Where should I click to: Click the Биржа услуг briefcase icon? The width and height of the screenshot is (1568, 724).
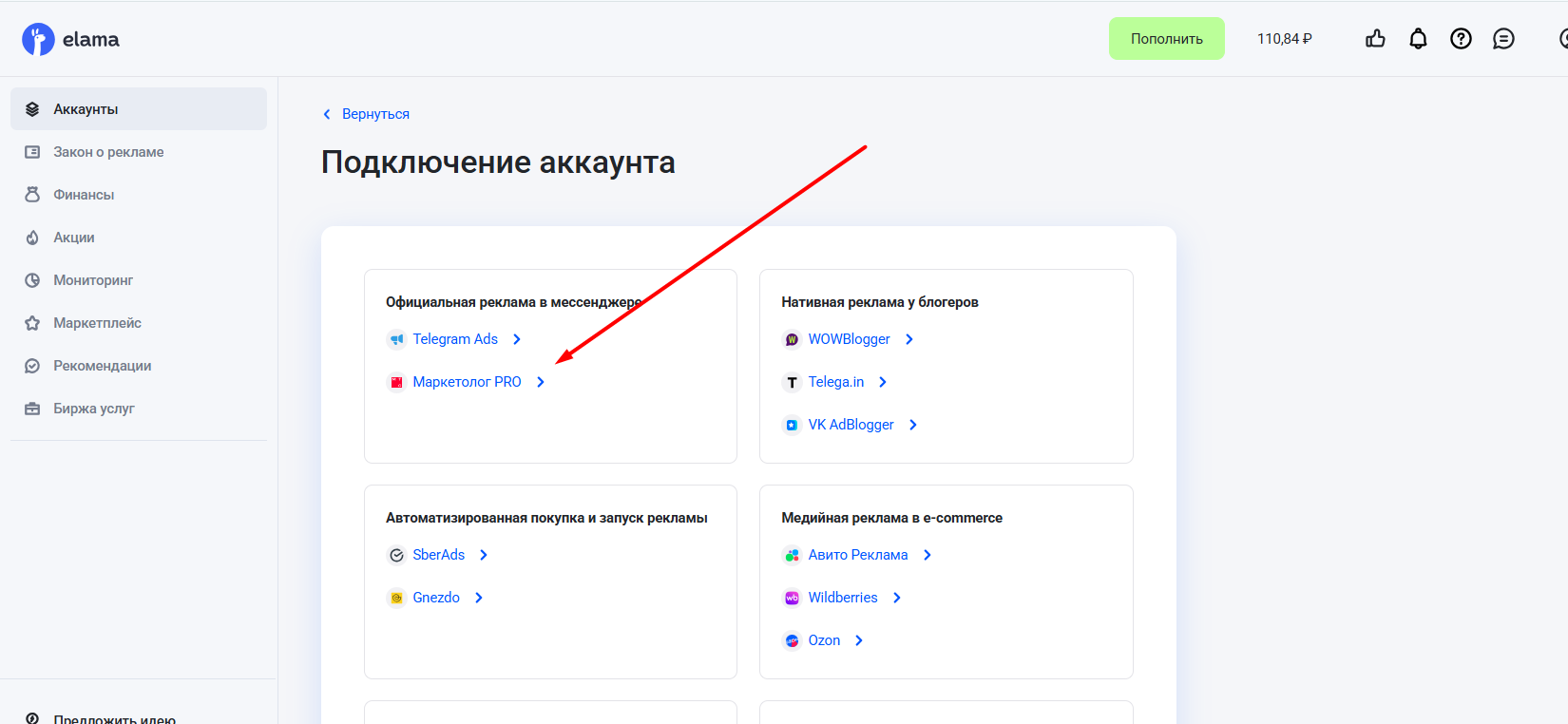click(x=32, y=409)
